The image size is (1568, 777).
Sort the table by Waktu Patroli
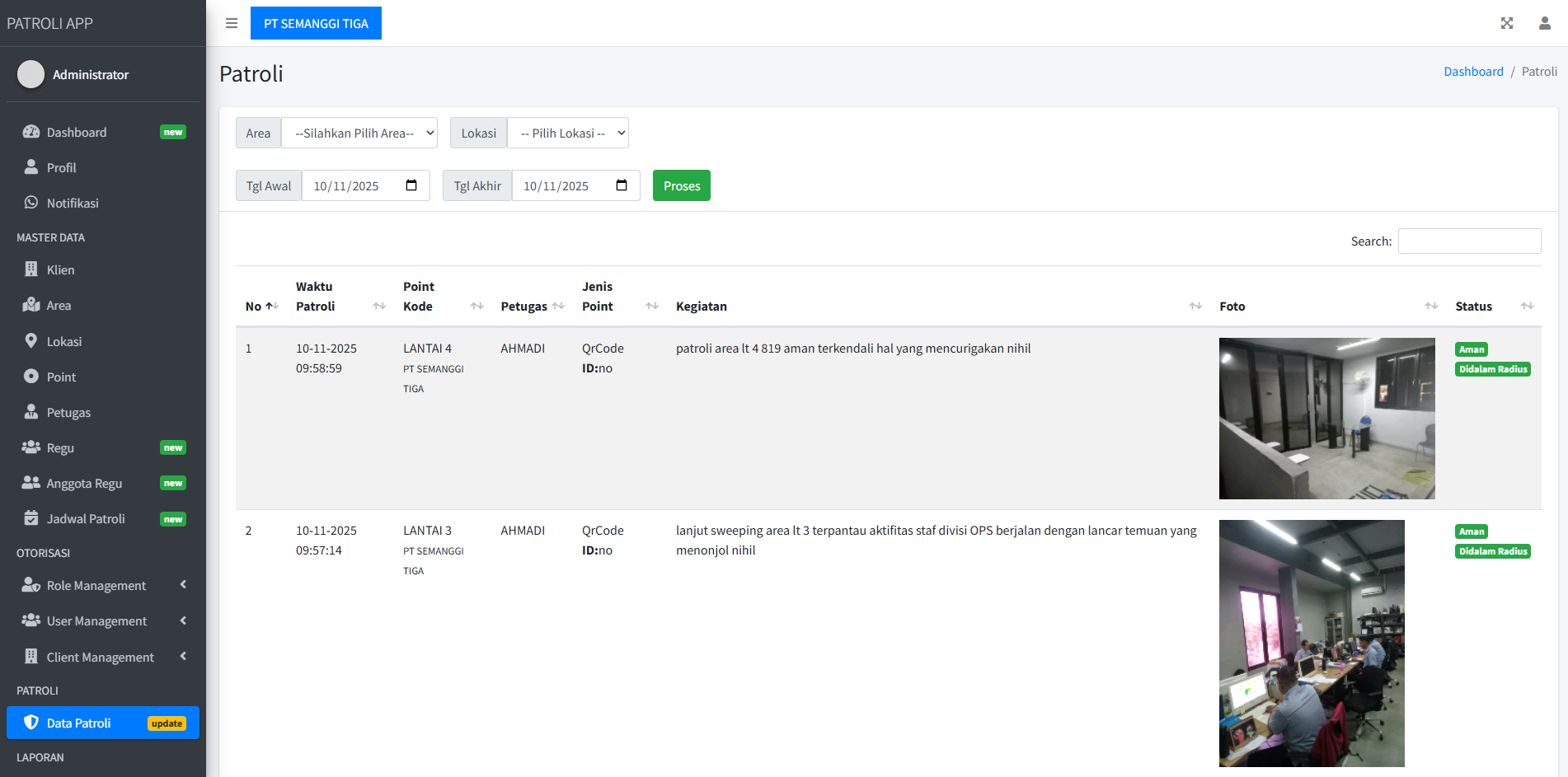click(x=340, y=297)
